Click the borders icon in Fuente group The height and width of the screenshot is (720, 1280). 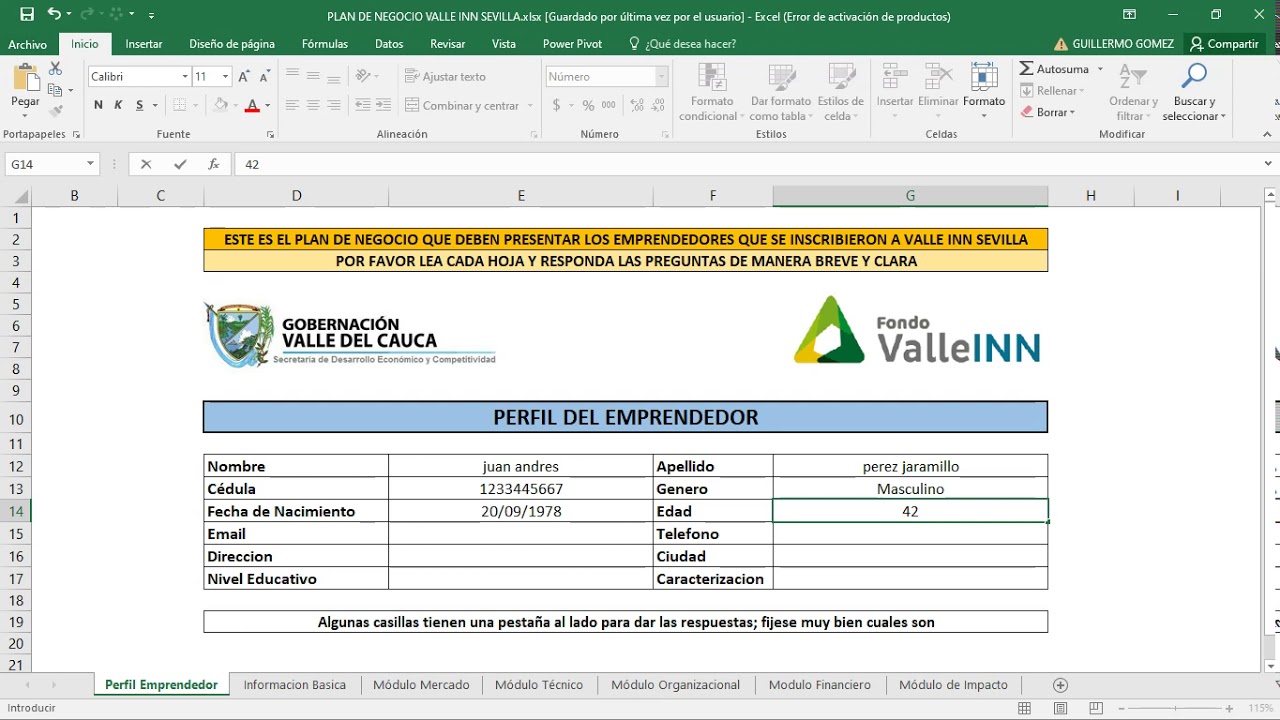pyautogui.click(x=179, y=105)
